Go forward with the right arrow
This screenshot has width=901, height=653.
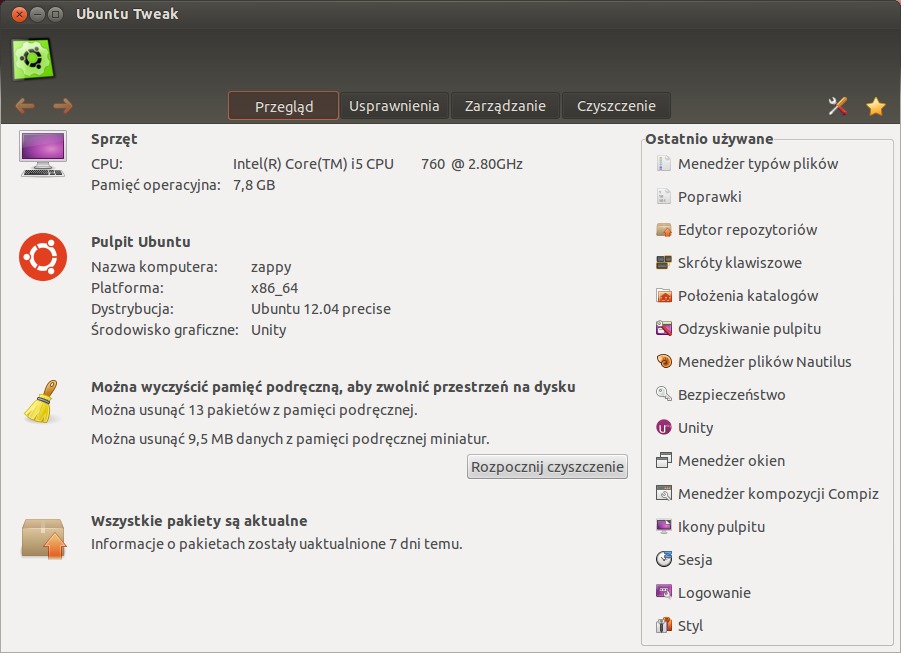pos(63,106)
